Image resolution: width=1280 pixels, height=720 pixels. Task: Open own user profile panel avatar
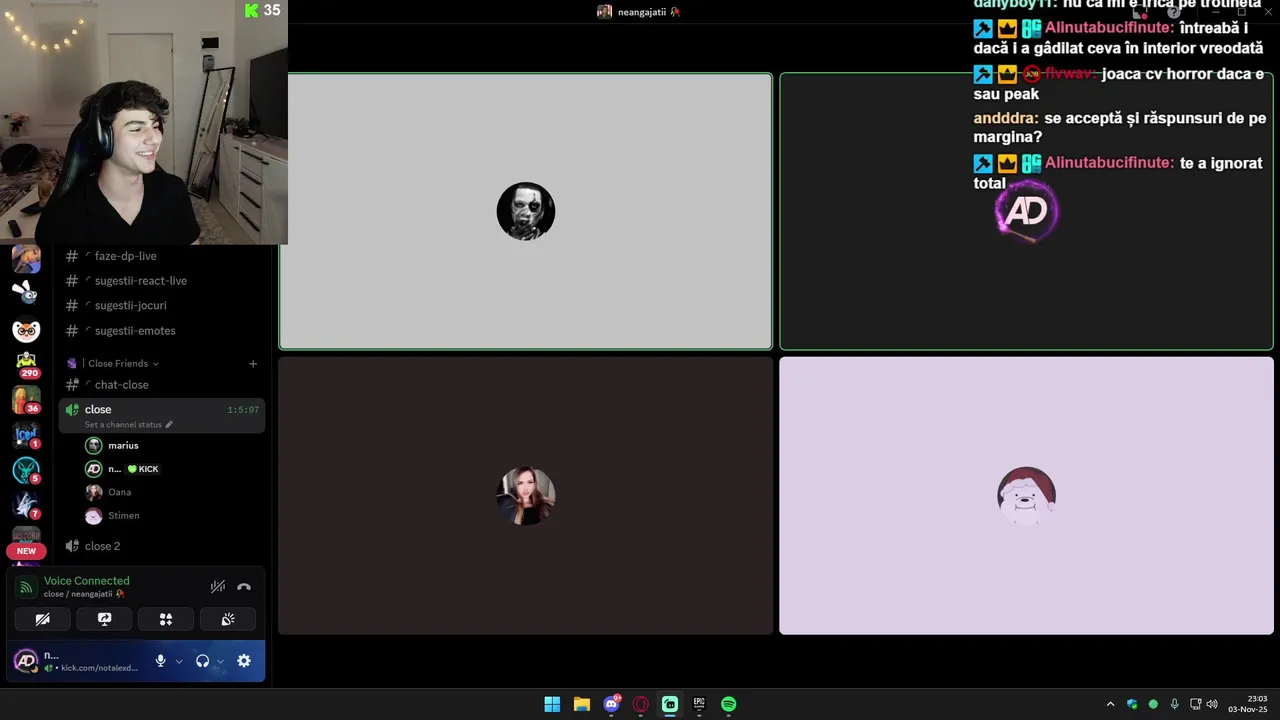click(x=26, y=661)
